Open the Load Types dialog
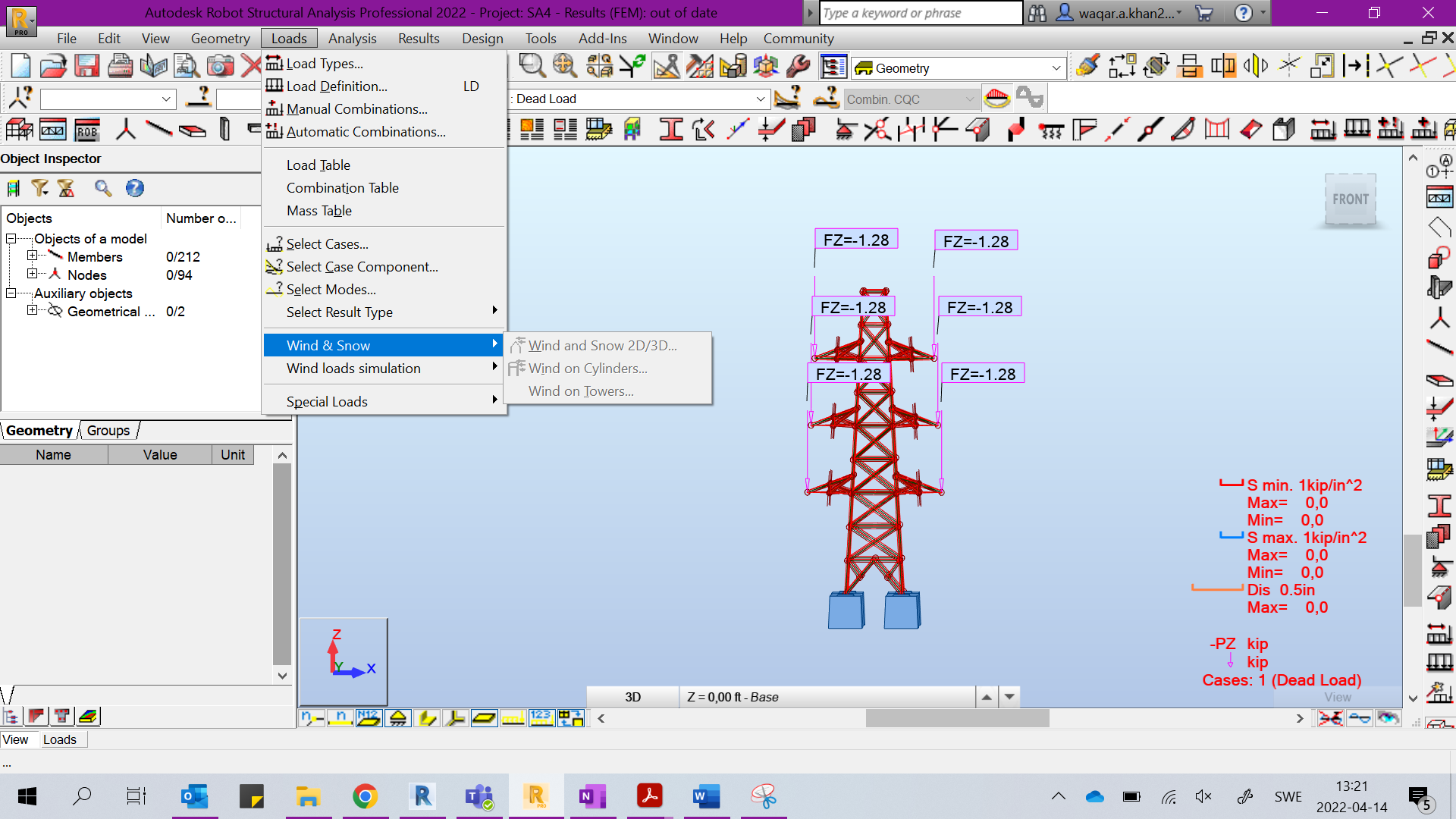The width and height of the screenshot is (1456, 819). click(x=325, y=63)
